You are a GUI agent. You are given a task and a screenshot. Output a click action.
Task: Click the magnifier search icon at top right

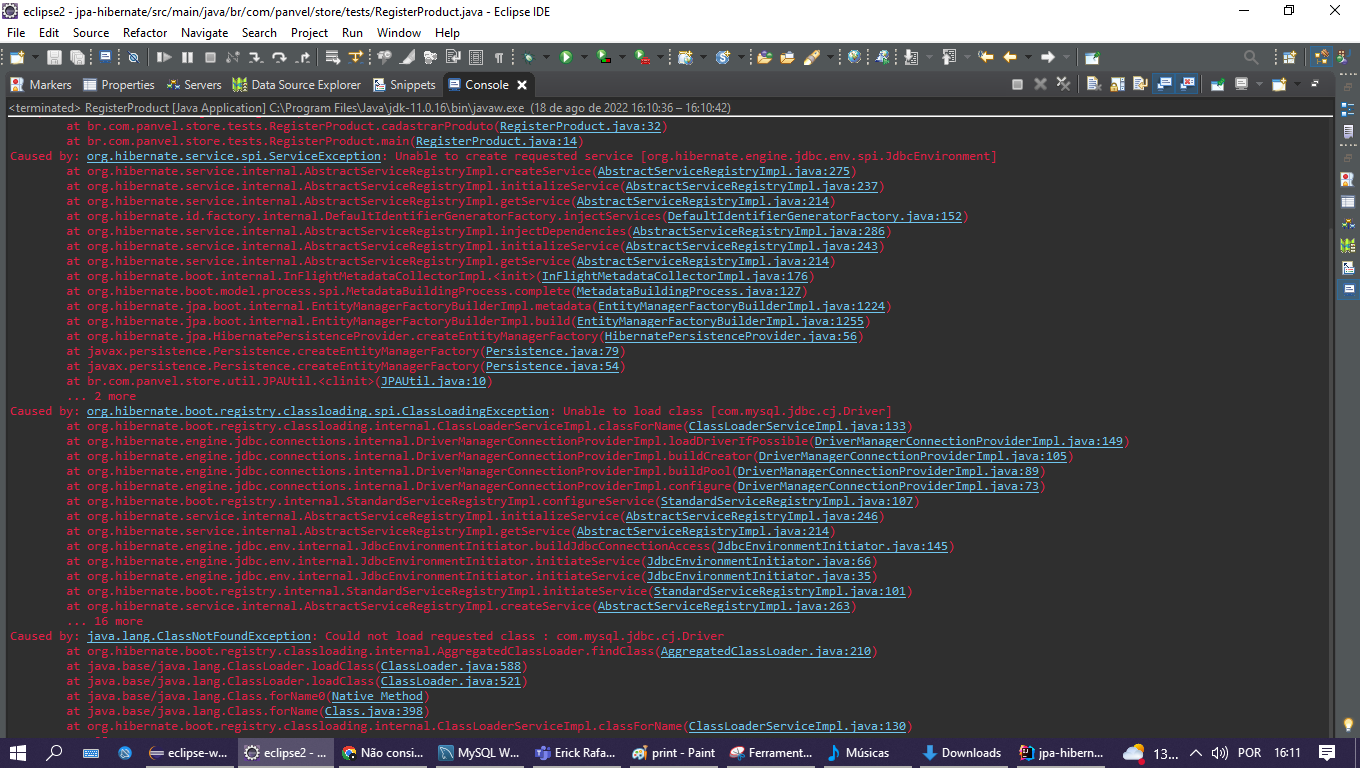(1251, 57)
